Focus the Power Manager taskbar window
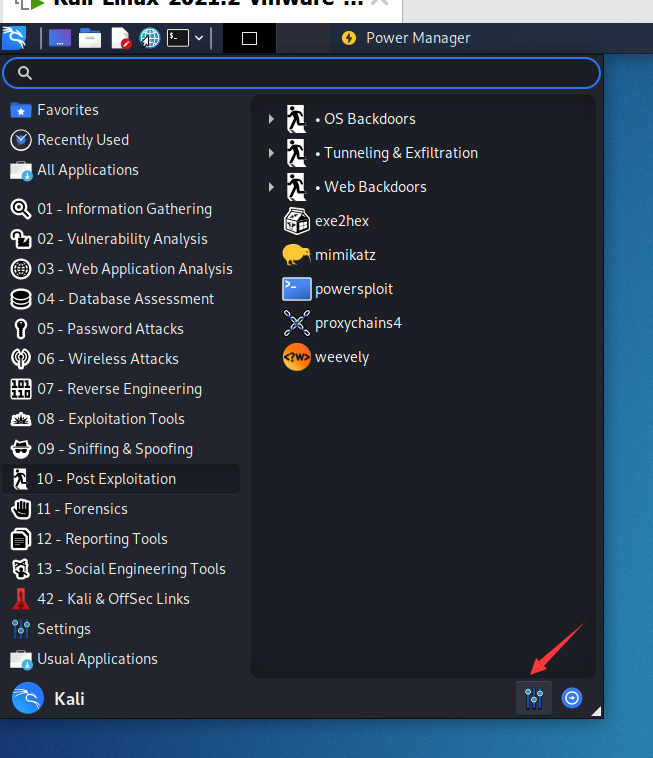653x758 pixels. pyautogui.click(x=406, y=38)
